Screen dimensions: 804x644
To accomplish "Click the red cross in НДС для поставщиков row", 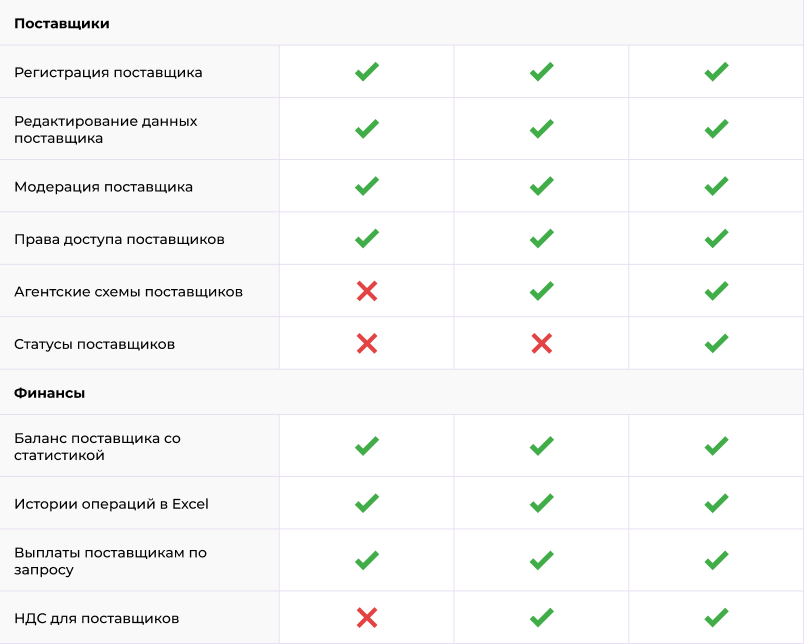I will [367, 617].
